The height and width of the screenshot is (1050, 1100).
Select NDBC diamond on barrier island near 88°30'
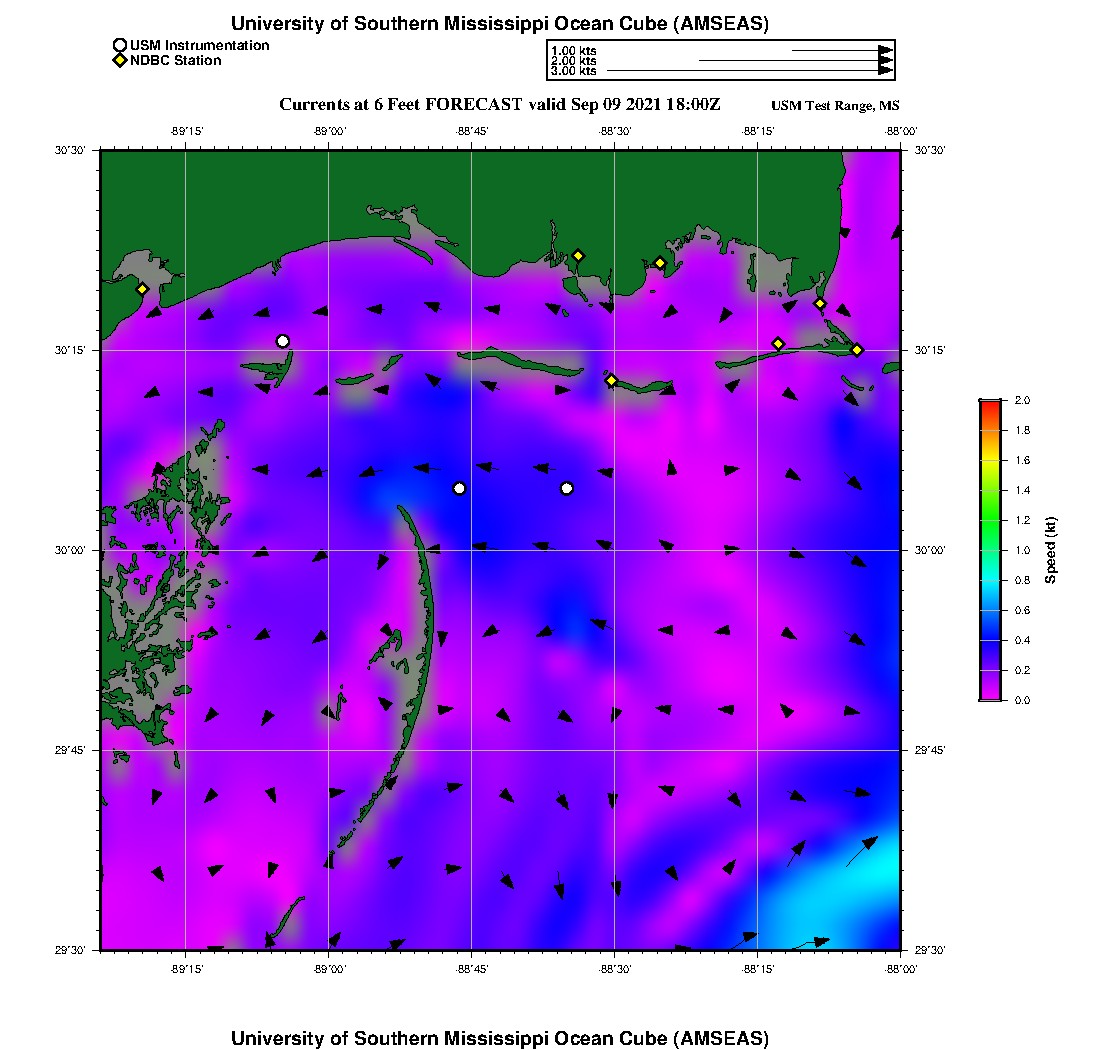(x=612, y=380)
